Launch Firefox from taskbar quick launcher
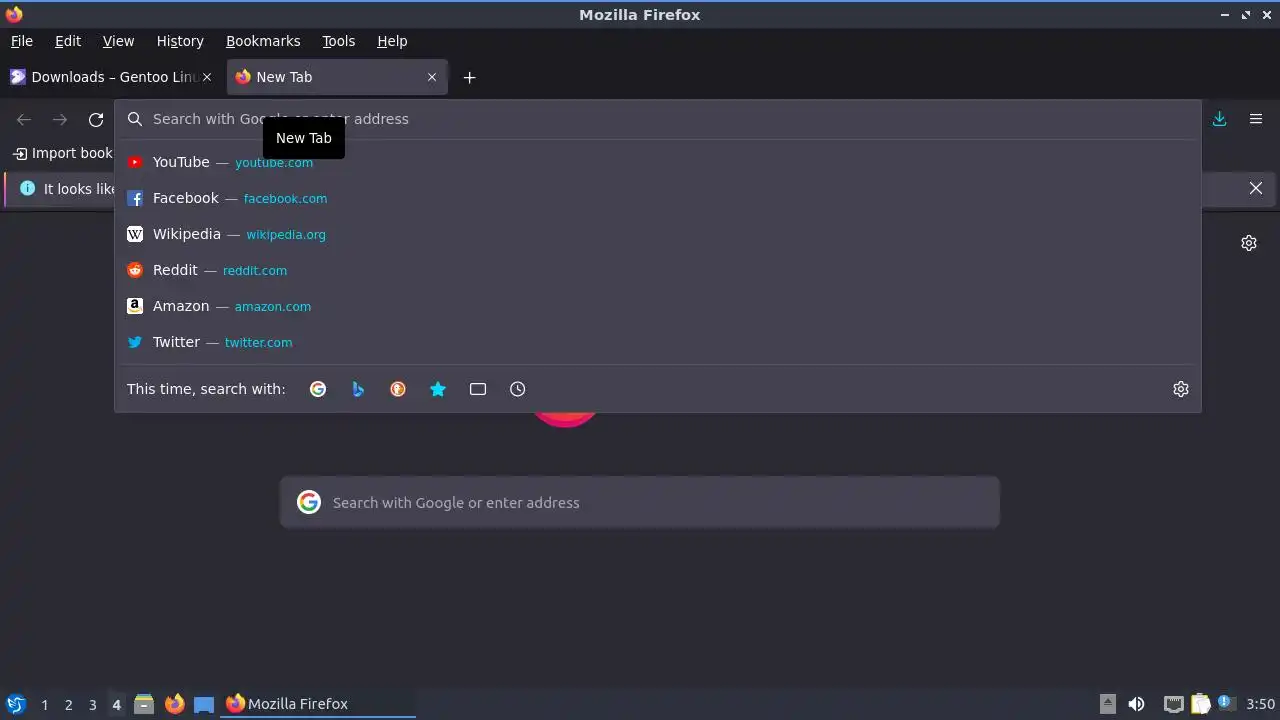This screenshot has height=720, width=1280. [x=175, y=704]
